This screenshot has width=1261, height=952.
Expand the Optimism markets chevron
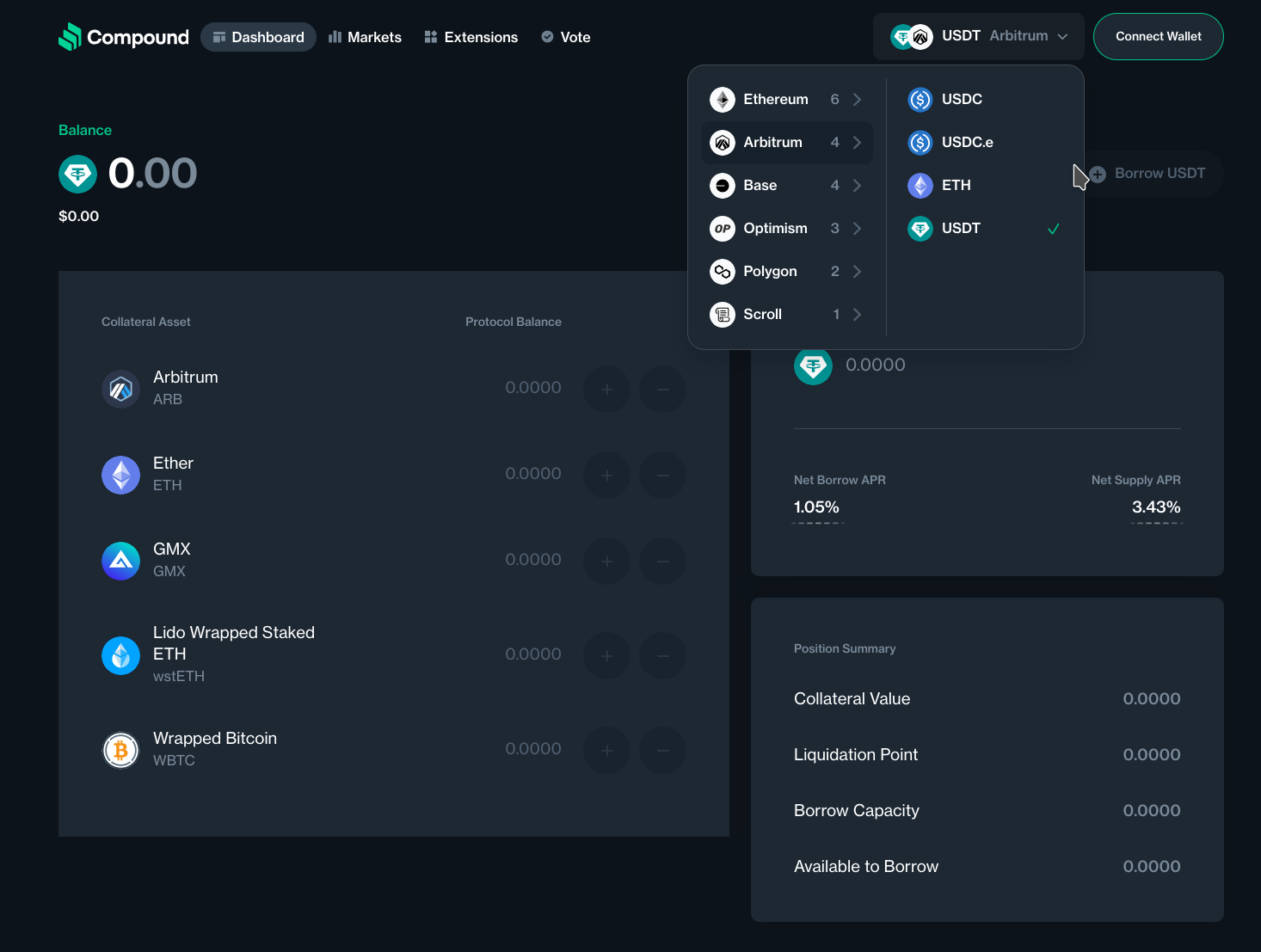(x=857, y=229)
